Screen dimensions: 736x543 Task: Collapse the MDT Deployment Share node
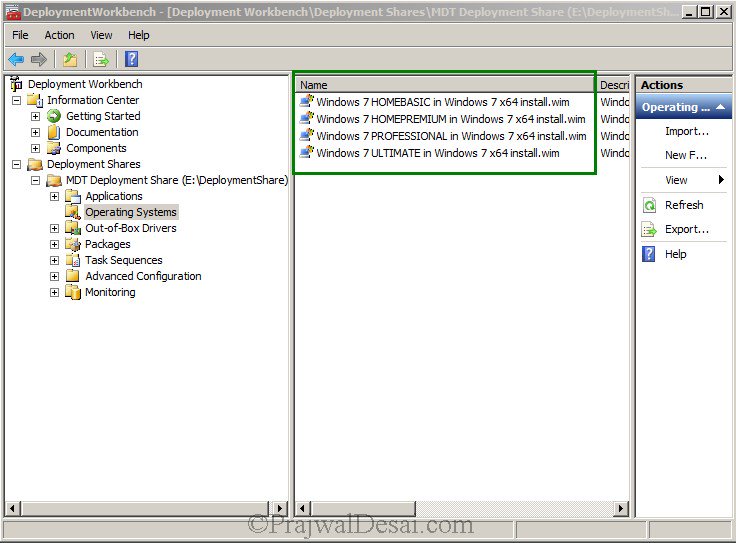click(x=36, y=180)
